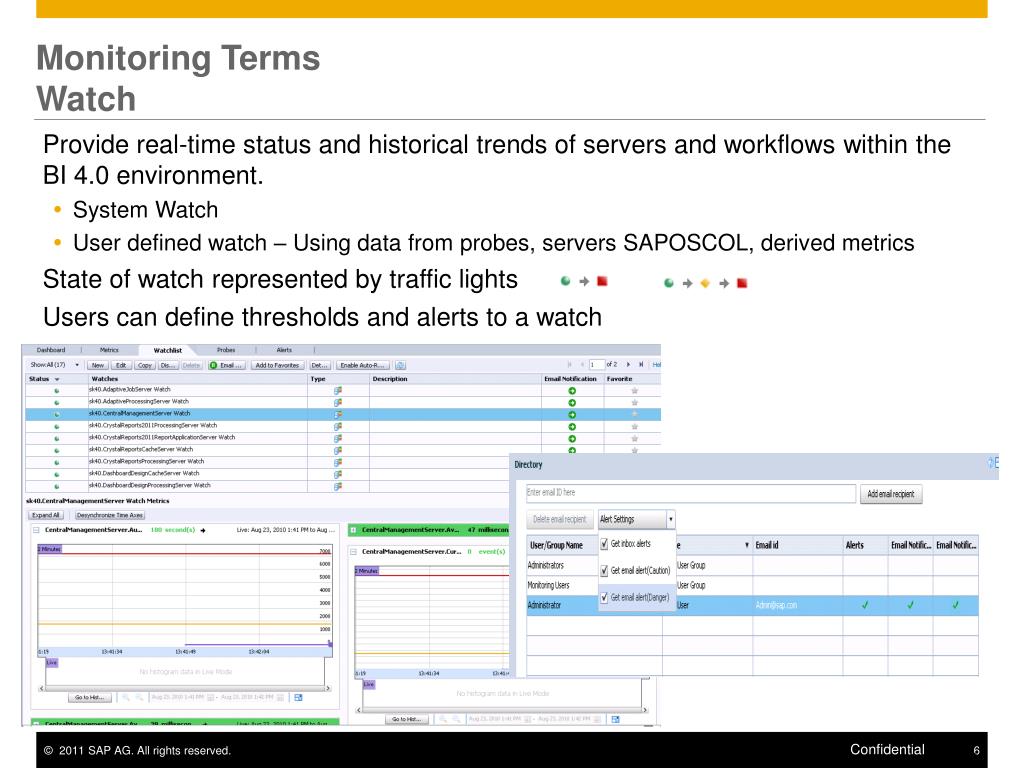Click status light of DashboardDesignProcessingServer Watch

57,487
